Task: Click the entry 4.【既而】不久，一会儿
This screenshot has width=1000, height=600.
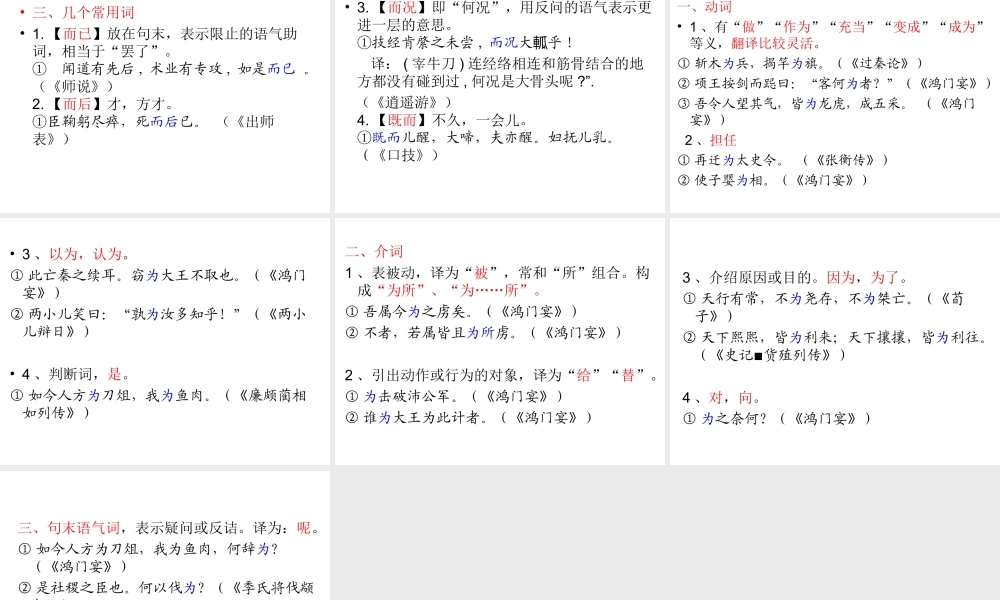Action: pyautogui.click(x=445, y=120)
